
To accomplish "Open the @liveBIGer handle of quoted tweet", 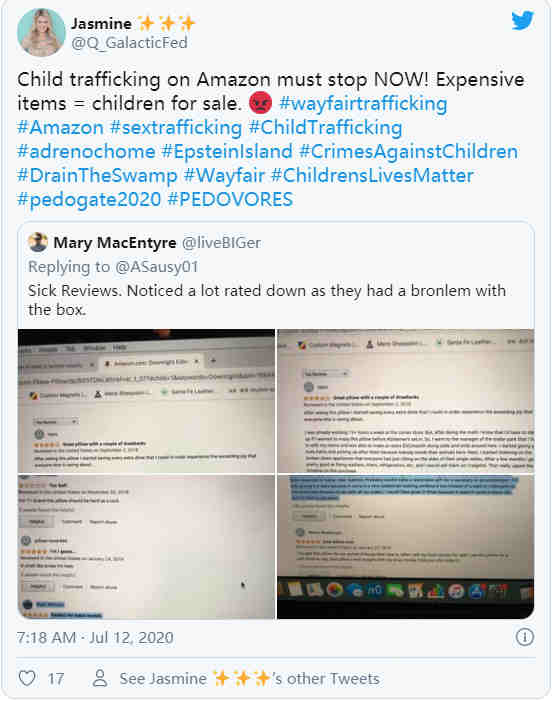I will [221, 243].
